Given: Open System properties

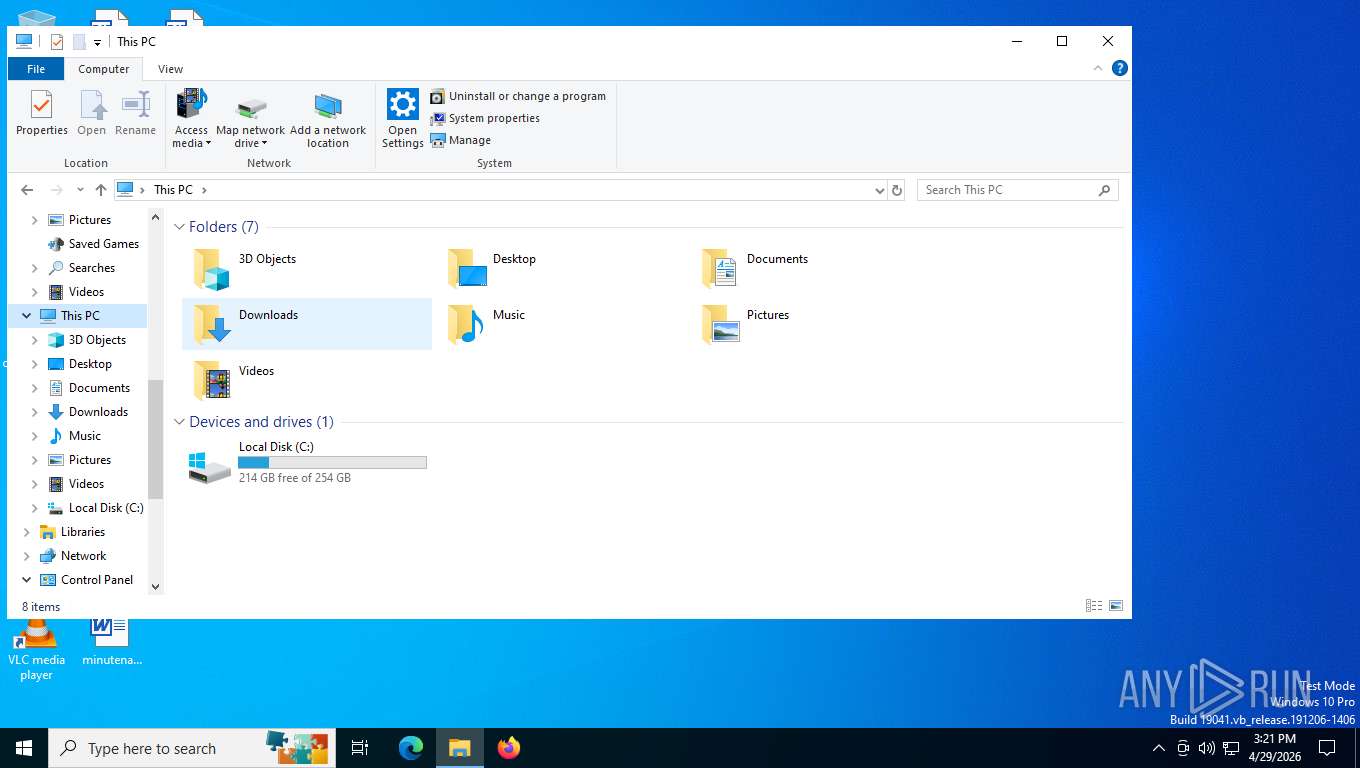Looking at the screenshot, I should (485, 118).
